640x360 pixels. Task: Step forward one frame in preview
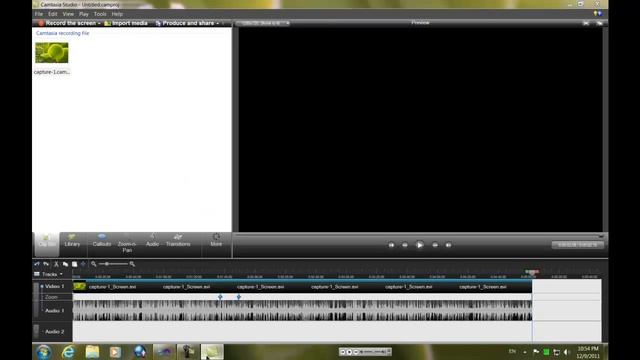pos(435,245)
